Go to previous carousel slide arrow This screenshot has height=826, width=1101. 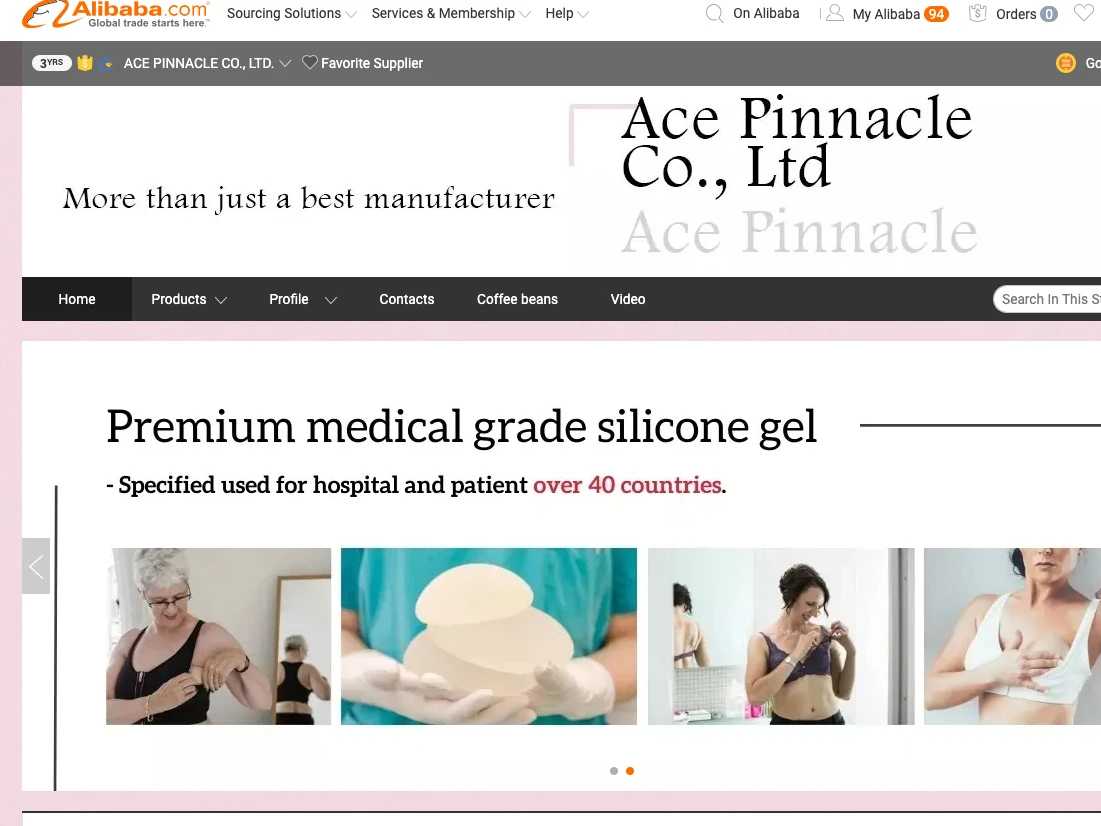point(36,566)
